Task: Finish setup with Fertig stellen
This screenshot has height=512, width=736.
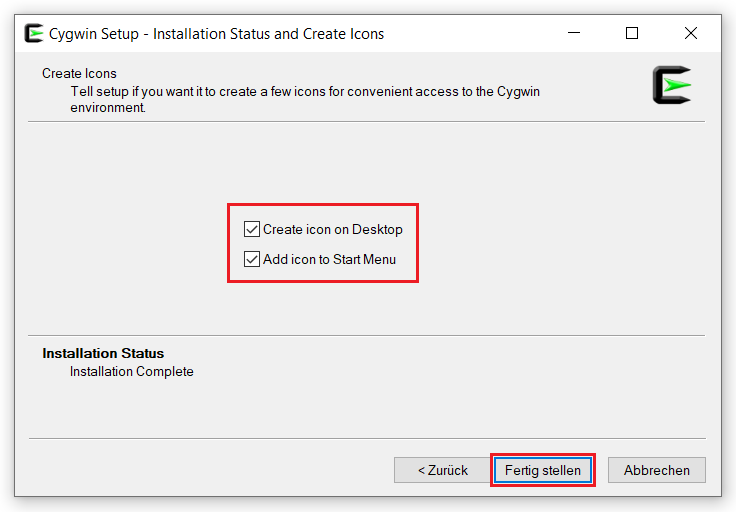Action: [542, 470]
